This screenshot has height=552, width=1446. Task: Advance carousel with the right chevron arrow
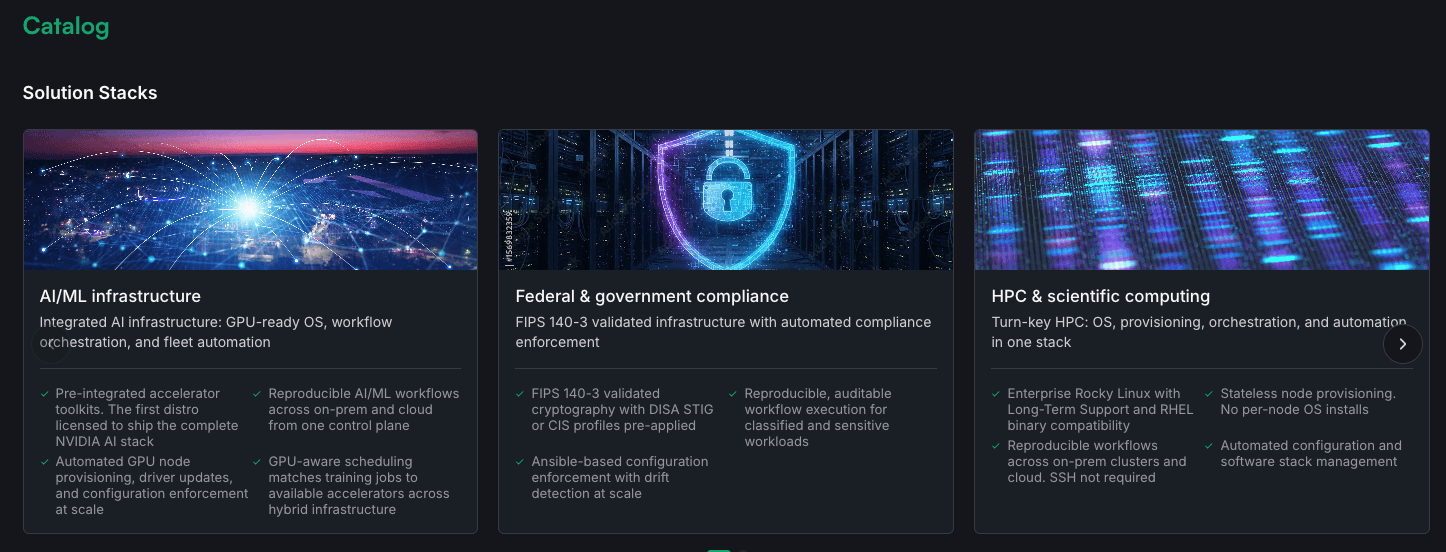click(1402, 344)
